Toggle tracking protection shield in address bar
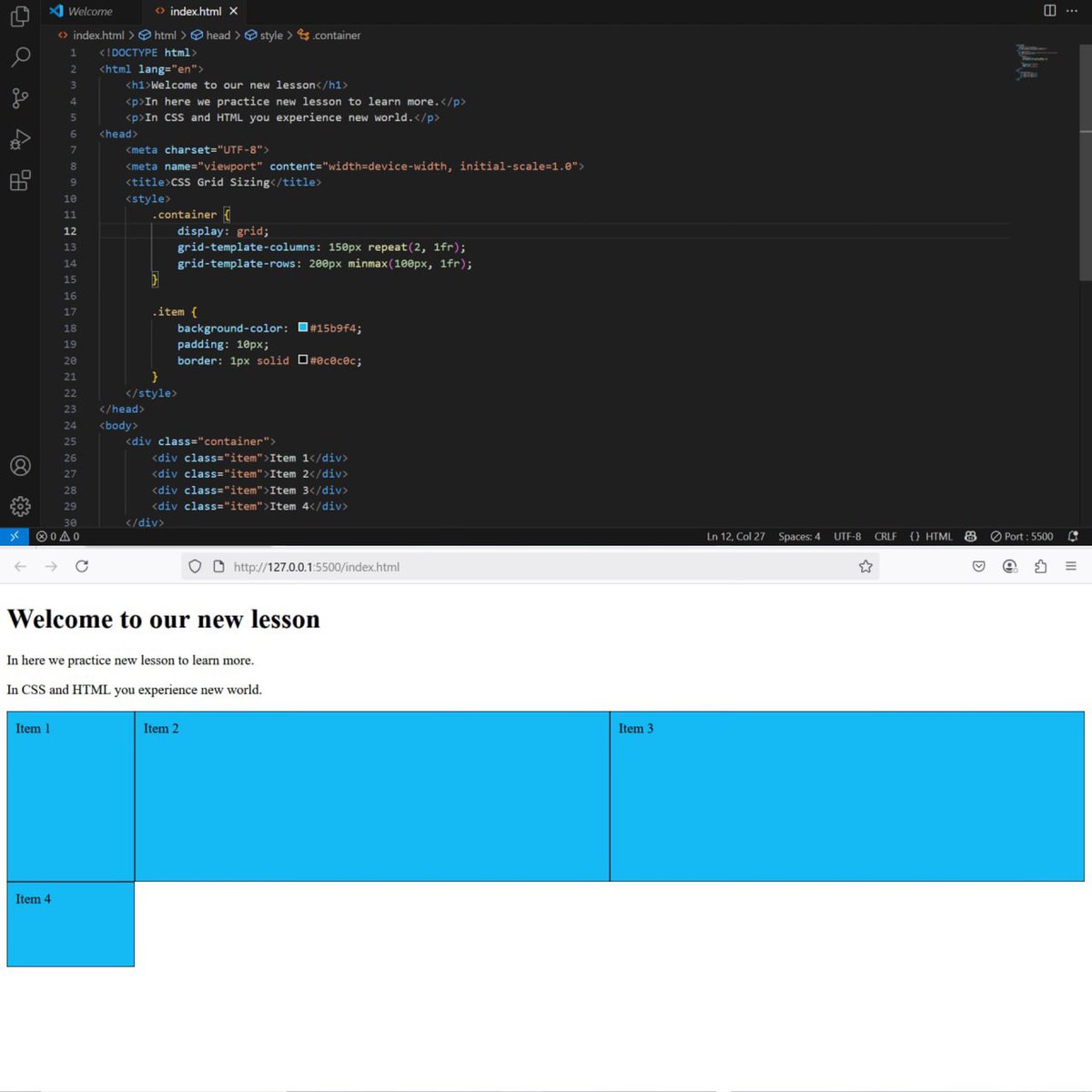This screenshot has height=1092, width=1092. (x=195, y=566)
